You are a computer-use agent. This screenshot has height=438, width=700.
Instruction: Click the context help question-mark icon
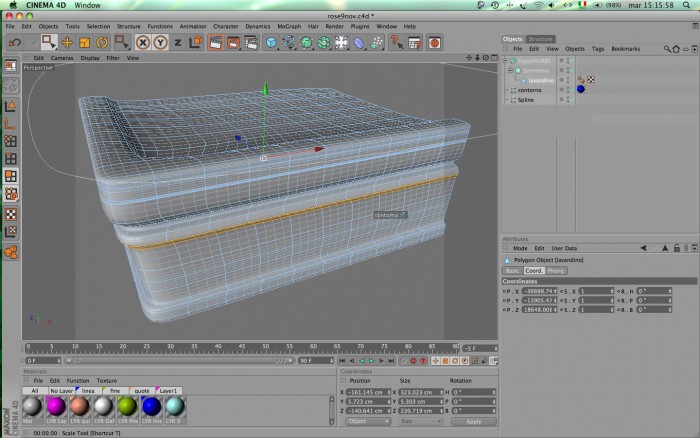(396, 43)
